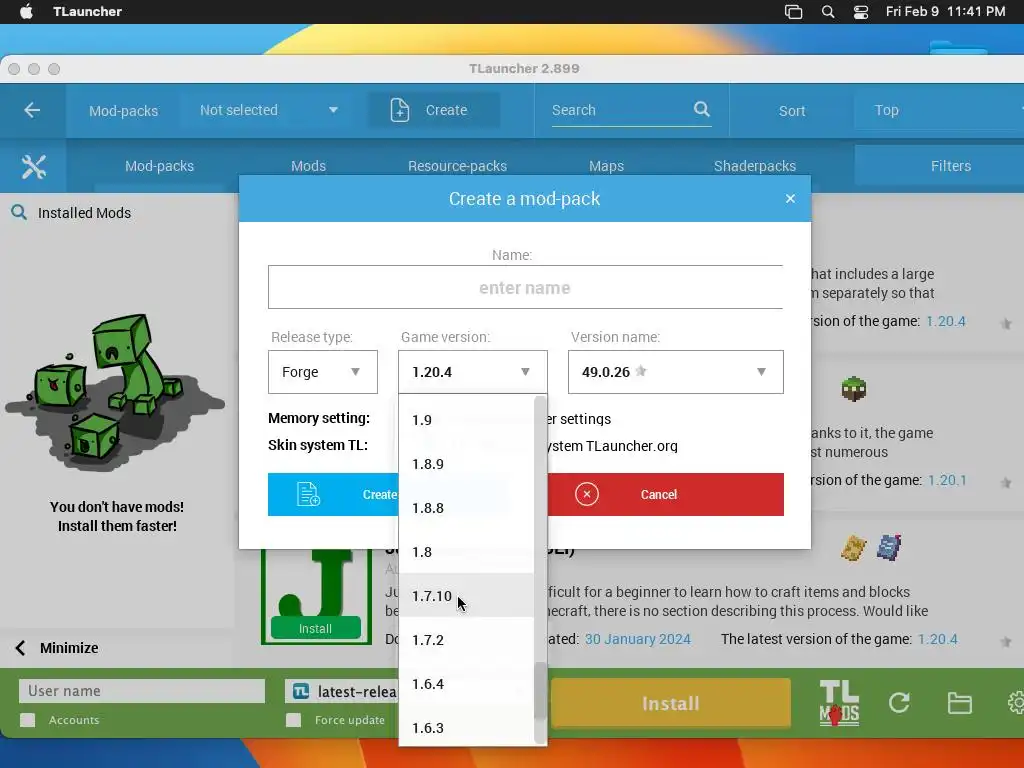Open the TLauncher menu in menu bar

88,11
